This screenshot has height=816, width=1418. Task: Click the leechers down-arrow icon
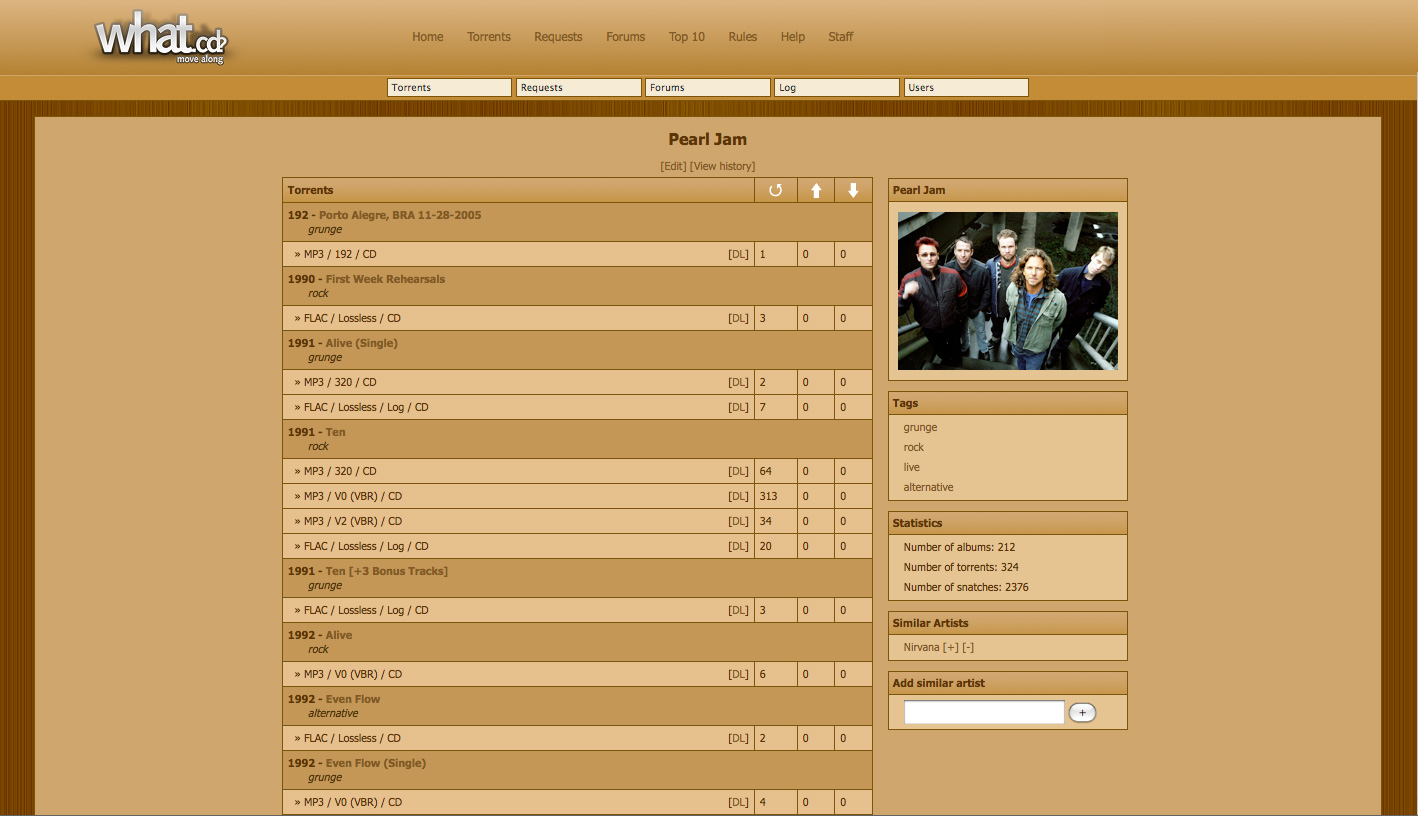pyautogui.click(x=853, y=191)
